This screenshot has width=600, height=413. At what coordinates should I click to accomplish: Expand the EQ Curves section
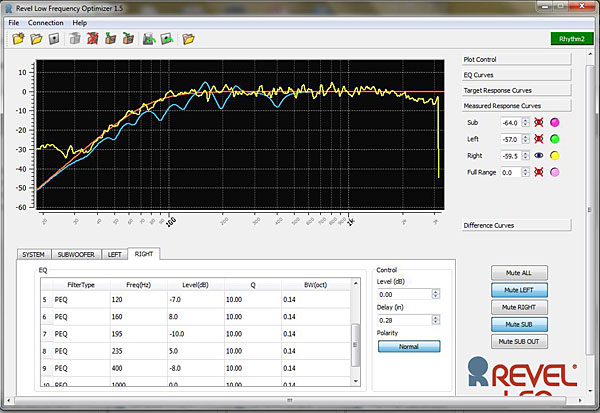coord(515,75)
